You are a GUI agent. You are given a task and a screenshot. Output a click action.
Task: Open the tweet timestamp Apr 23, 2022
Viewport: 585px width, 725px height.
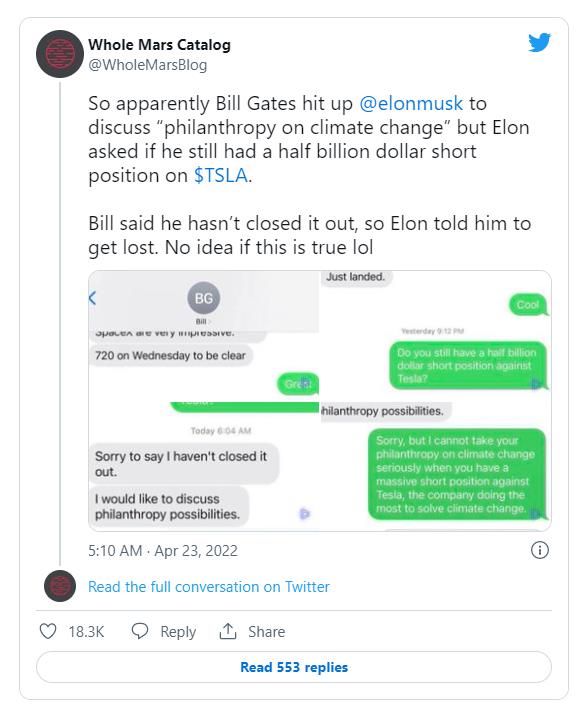163,550
